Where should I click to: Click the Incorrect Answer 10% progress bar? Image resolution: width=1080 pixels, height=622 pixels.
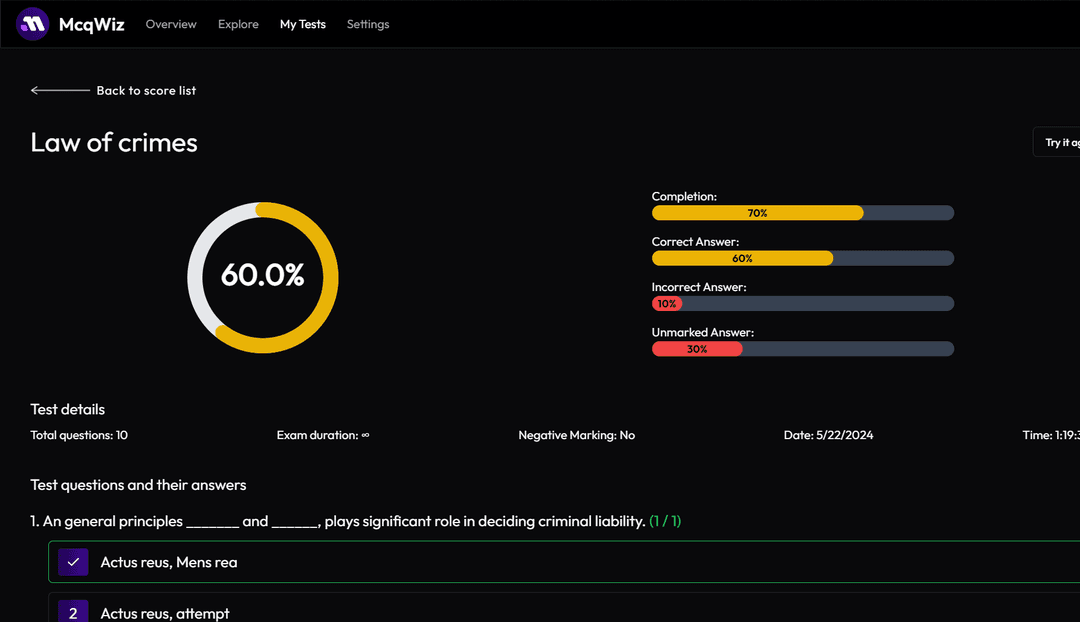click(x=802, y=304)
